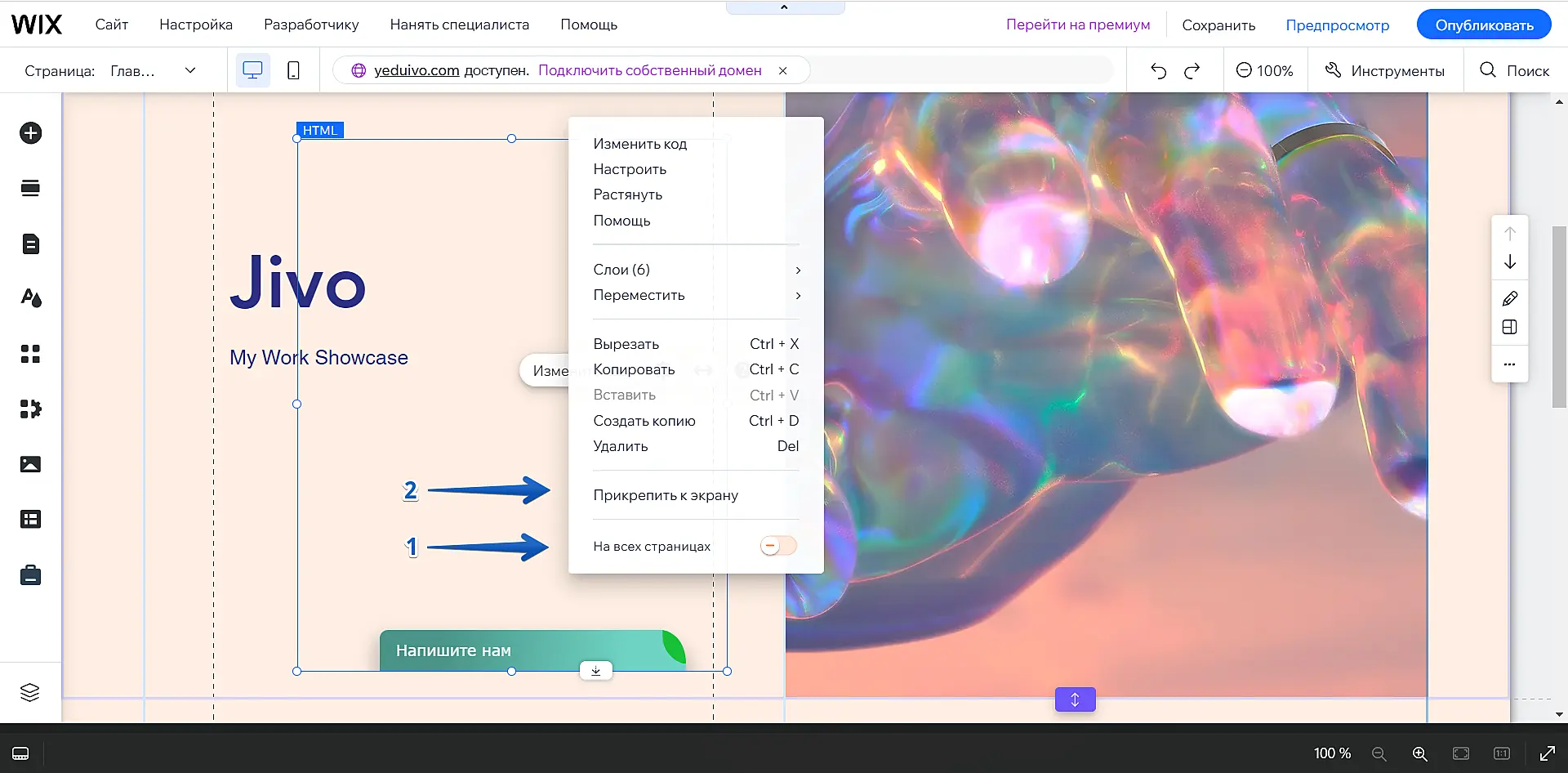Expand the 'Переместить' submenu
The image size is (1568, 773).
pos(695,295)
